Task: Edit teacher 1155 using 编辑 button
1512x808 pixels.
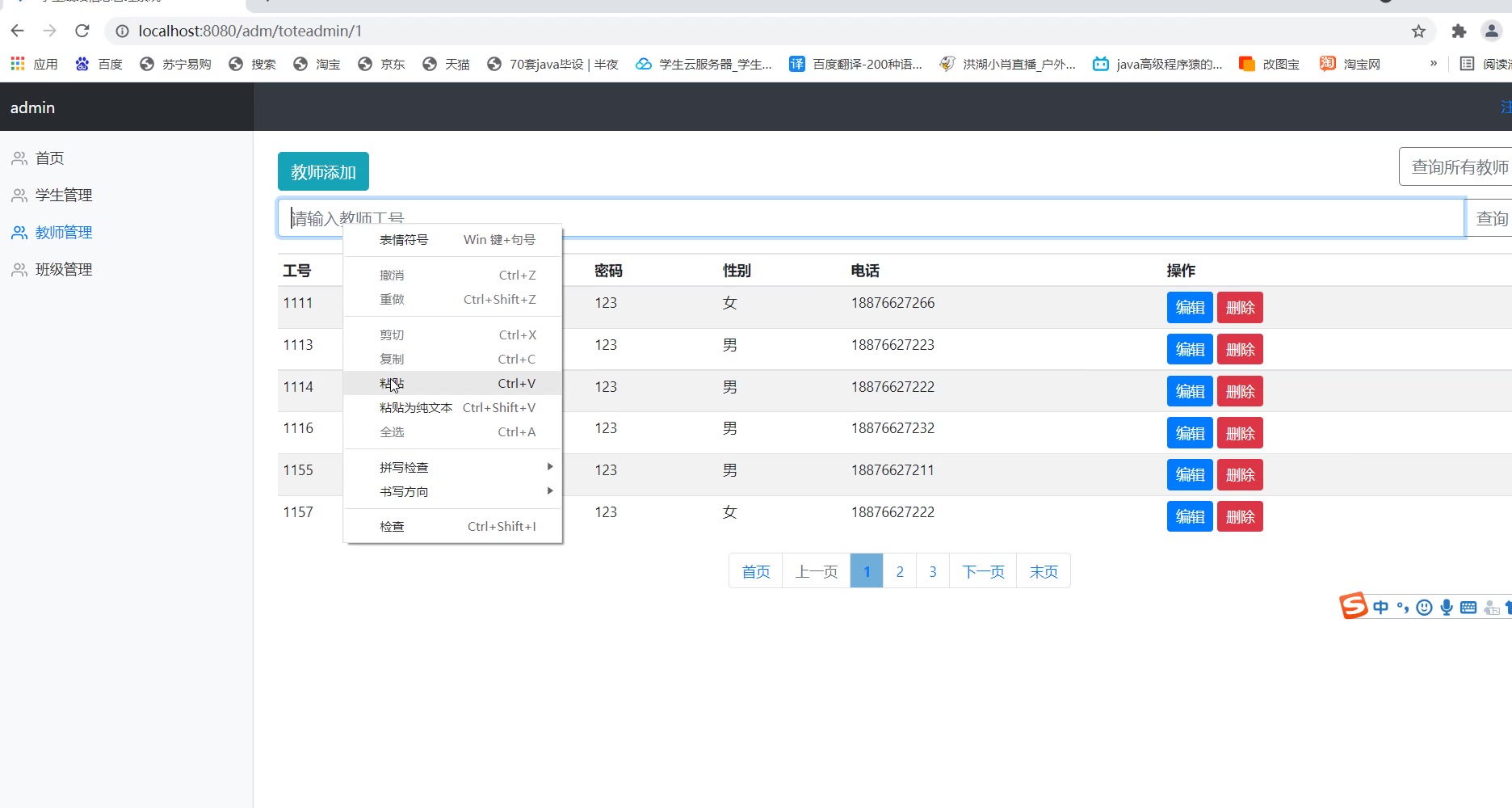Action: [1190, 475]
